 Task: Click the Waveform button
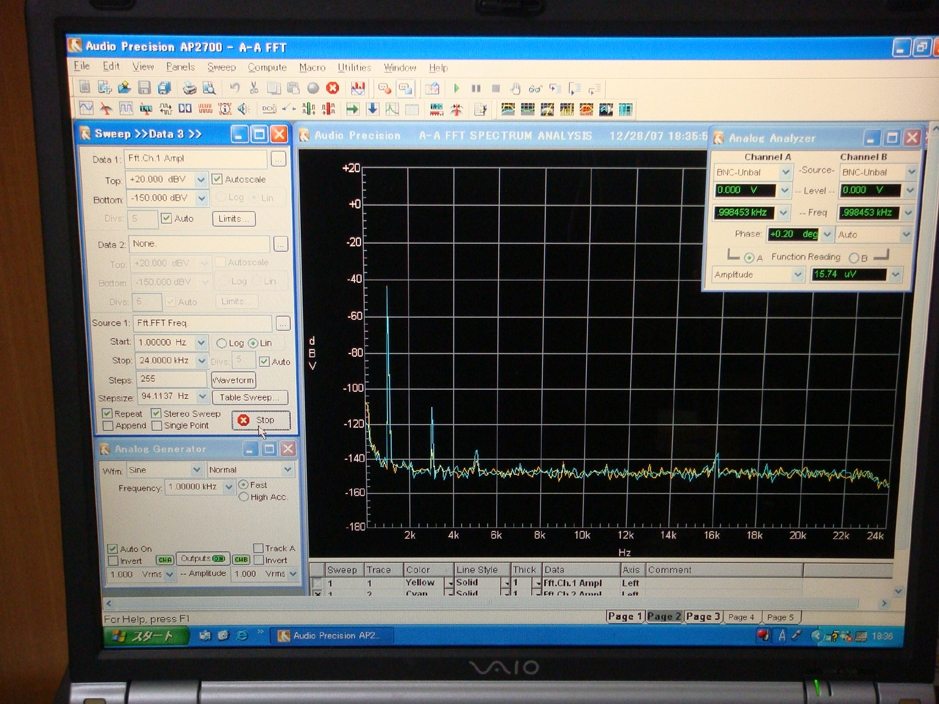pos(233,380)
